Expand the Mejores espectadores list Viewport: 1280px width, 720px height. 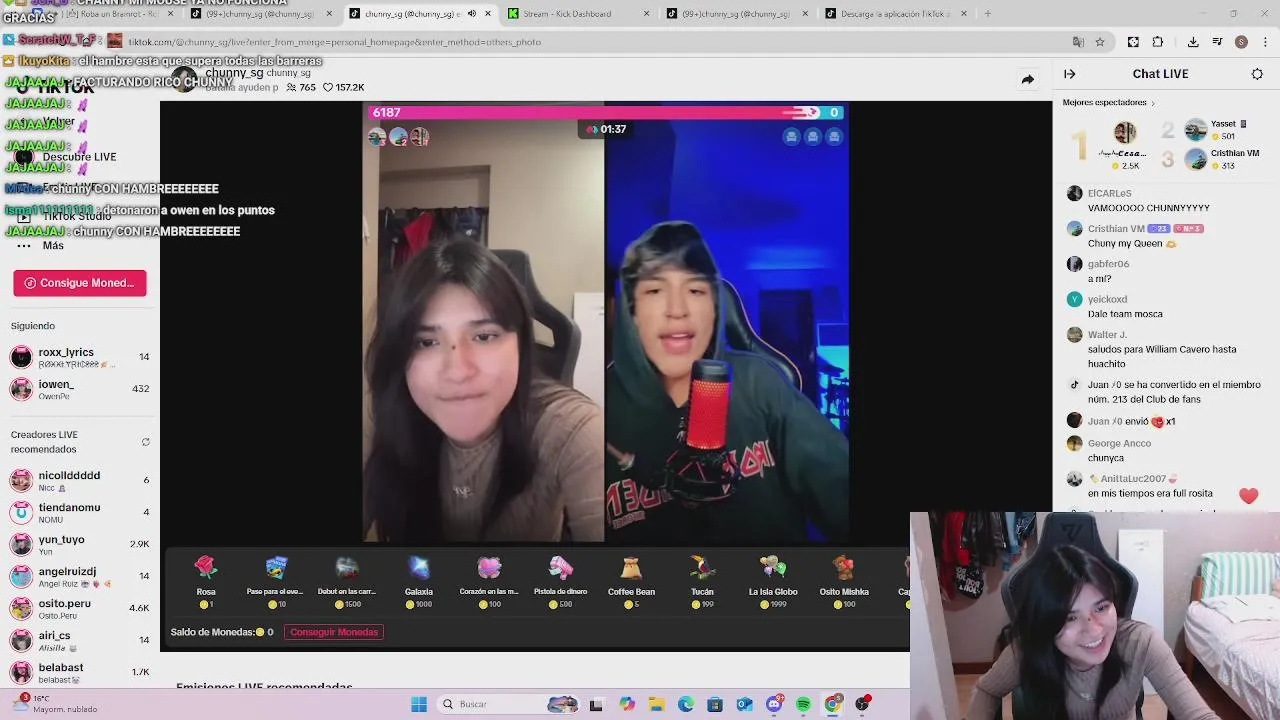pos(1108,102)
